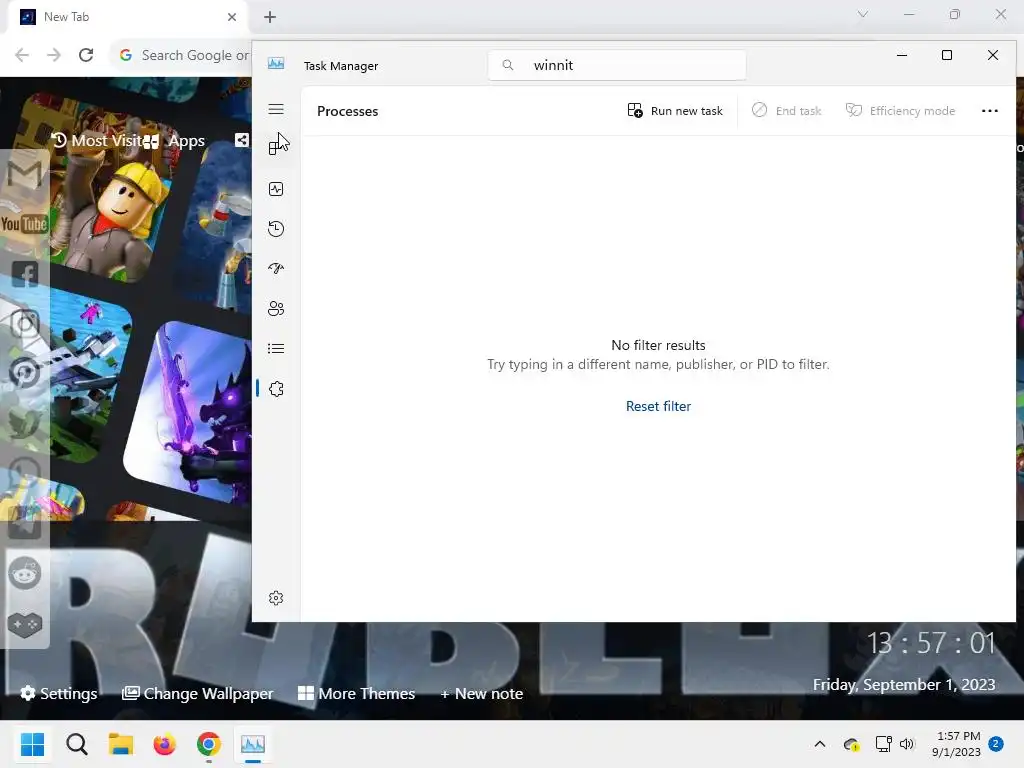The image size is (1024, 768).
Task: Click the Task Manager search field containing winnit
Action: click(616, 65)
